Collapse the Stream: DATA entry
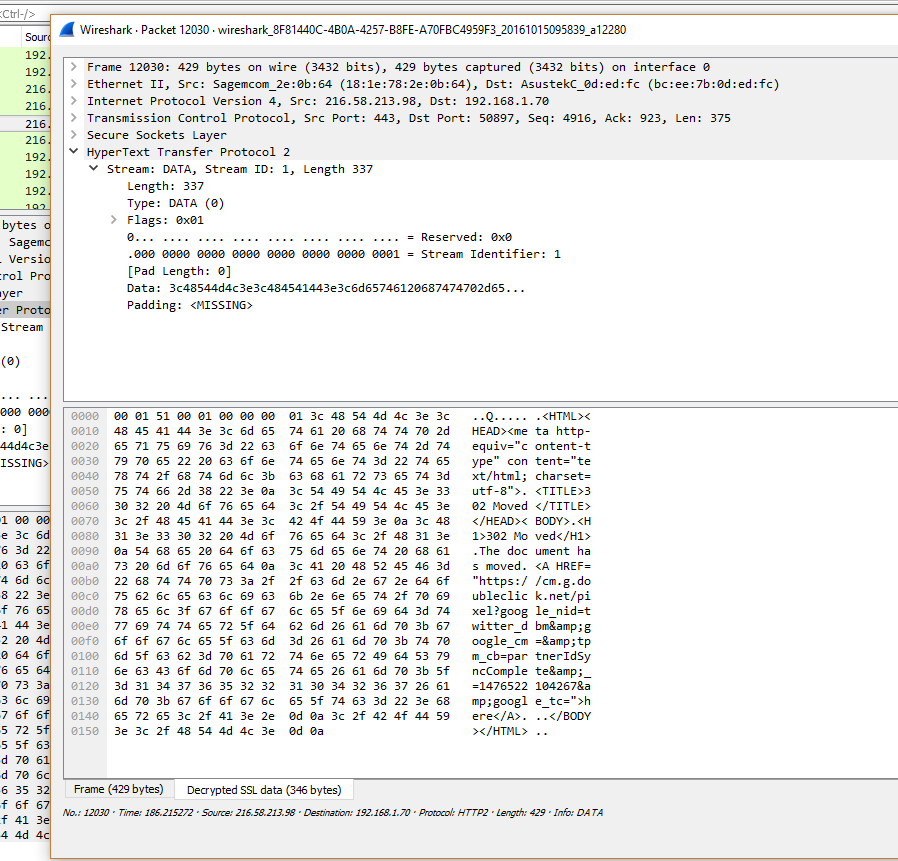 tap(93, 168)
